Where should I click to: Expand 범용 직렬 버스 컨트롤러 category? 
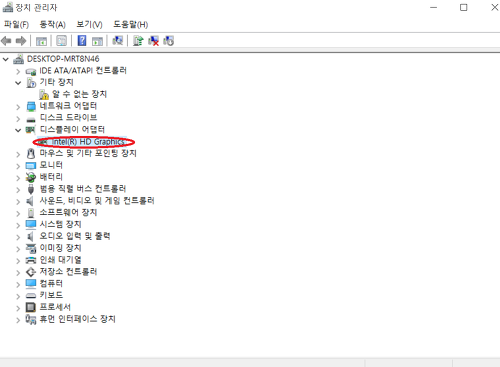click(x=18, y=190)
